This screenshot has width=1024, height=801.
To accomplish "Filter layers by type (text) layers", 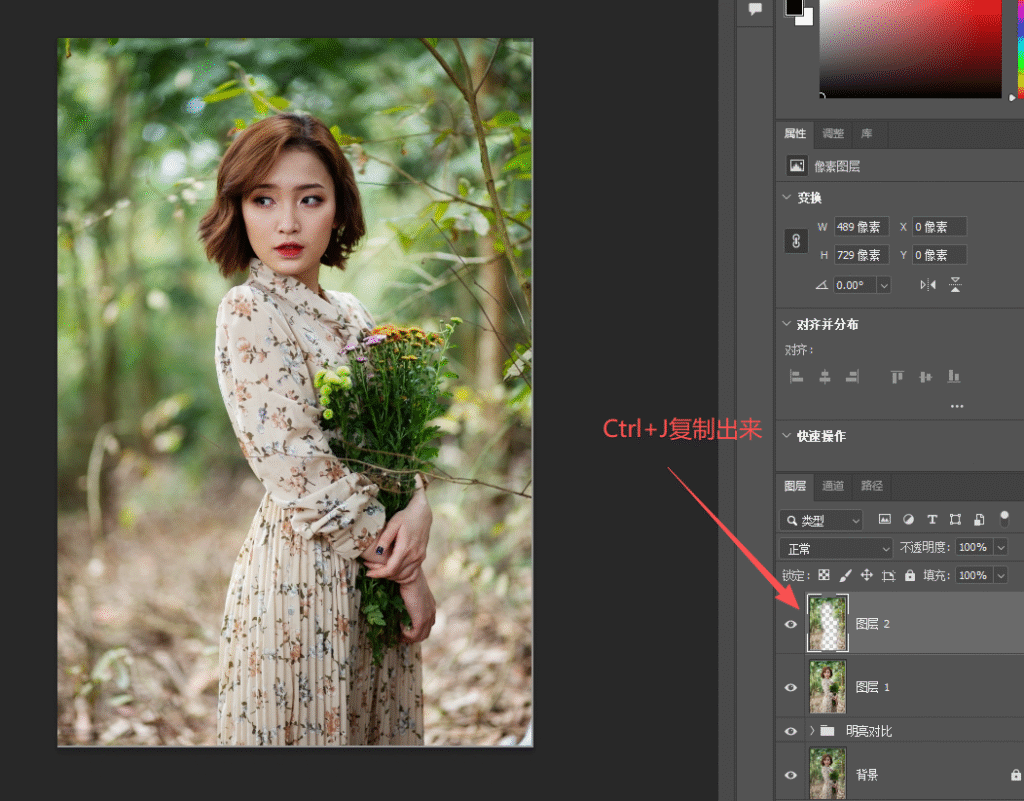I will [932, 520].
